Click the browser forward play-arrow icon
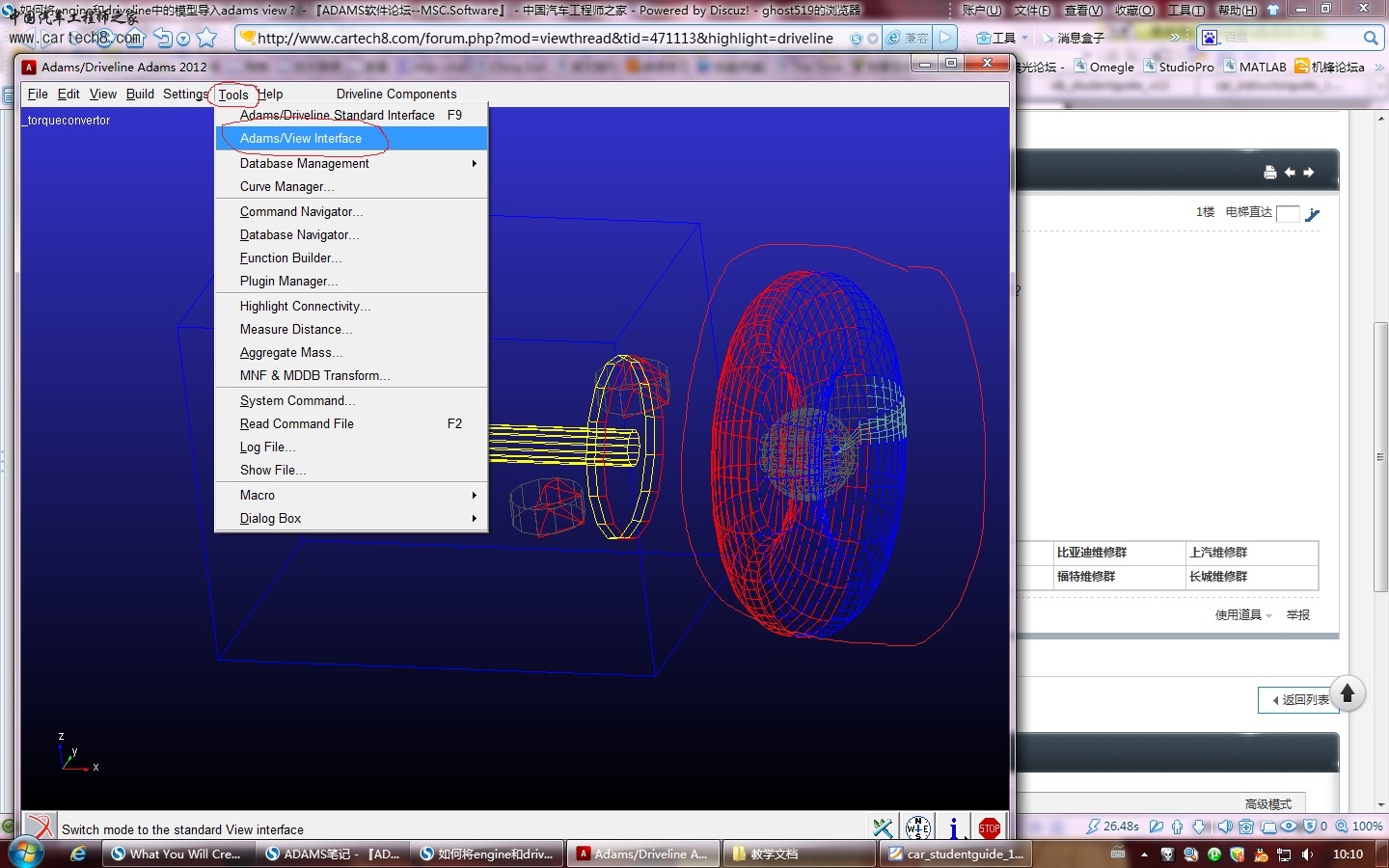Image resolution: width=1389 pixels, height=868 pixels. (945, 38)
